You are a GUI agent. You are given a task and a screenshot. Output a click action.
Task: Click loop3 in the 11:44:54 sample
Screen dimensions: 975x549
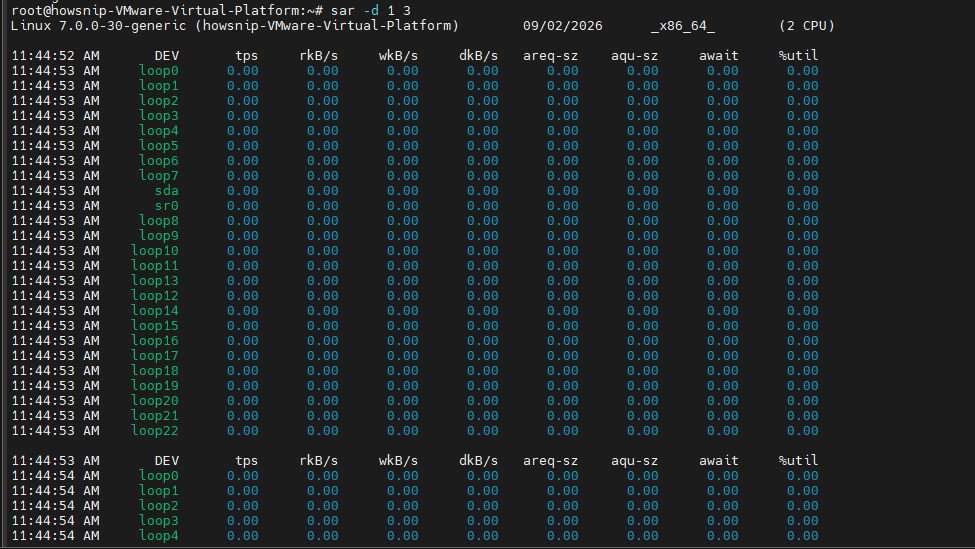click(159, 520)
